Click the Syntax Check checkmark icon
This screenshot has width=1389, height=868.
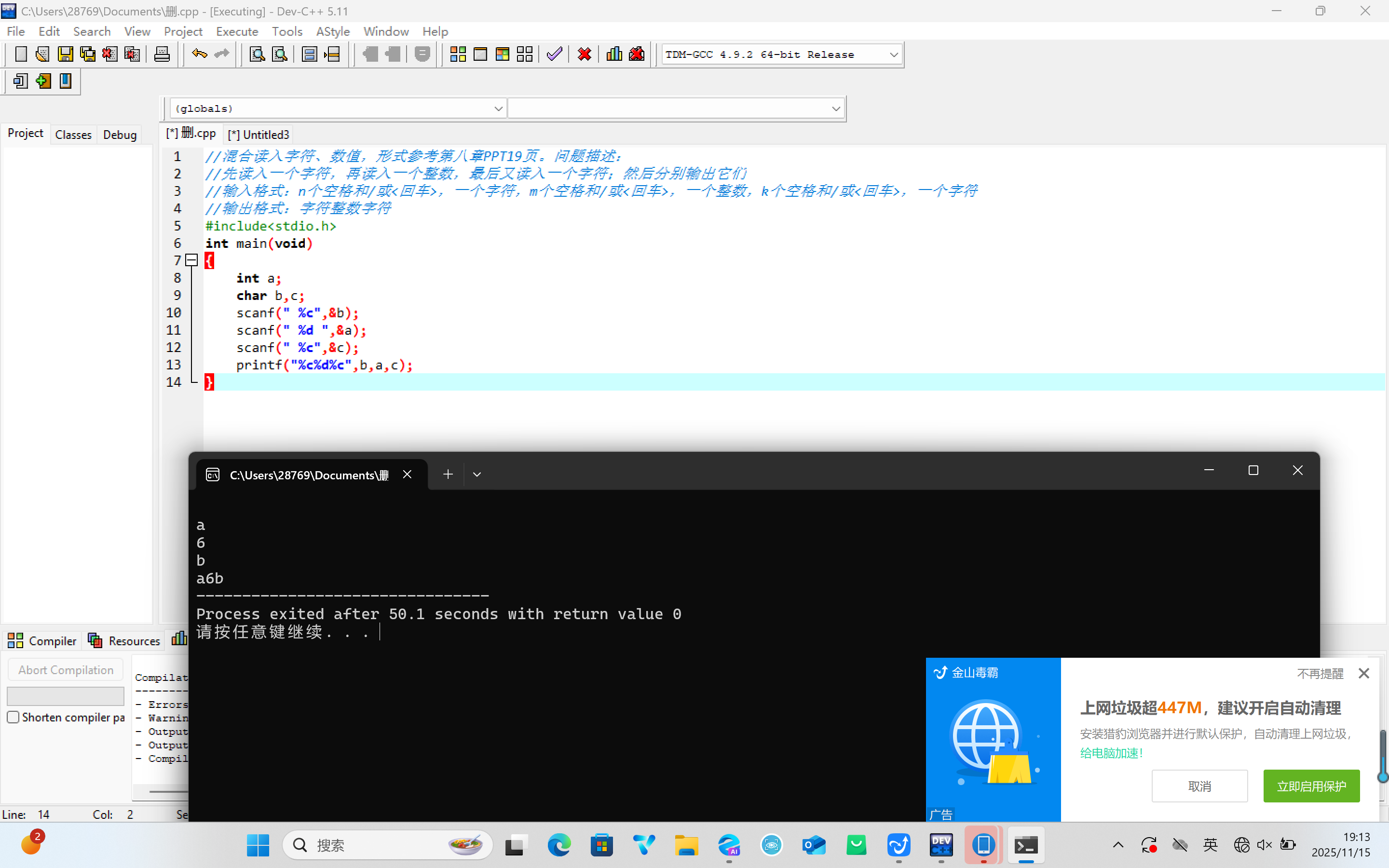[554, 54]
